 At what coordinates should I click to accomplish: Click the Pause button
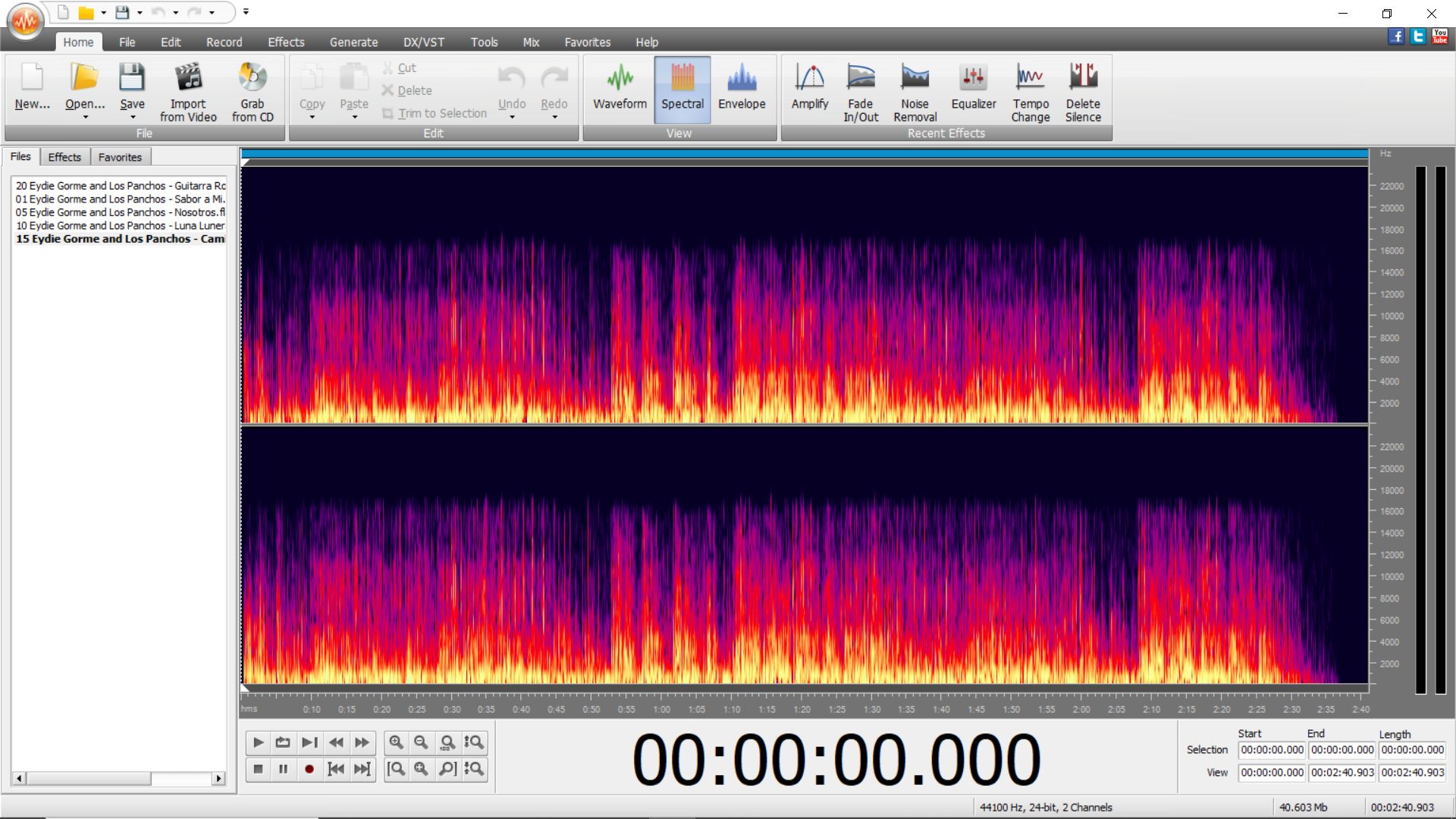pyautogui.click(x=283, y=769)
